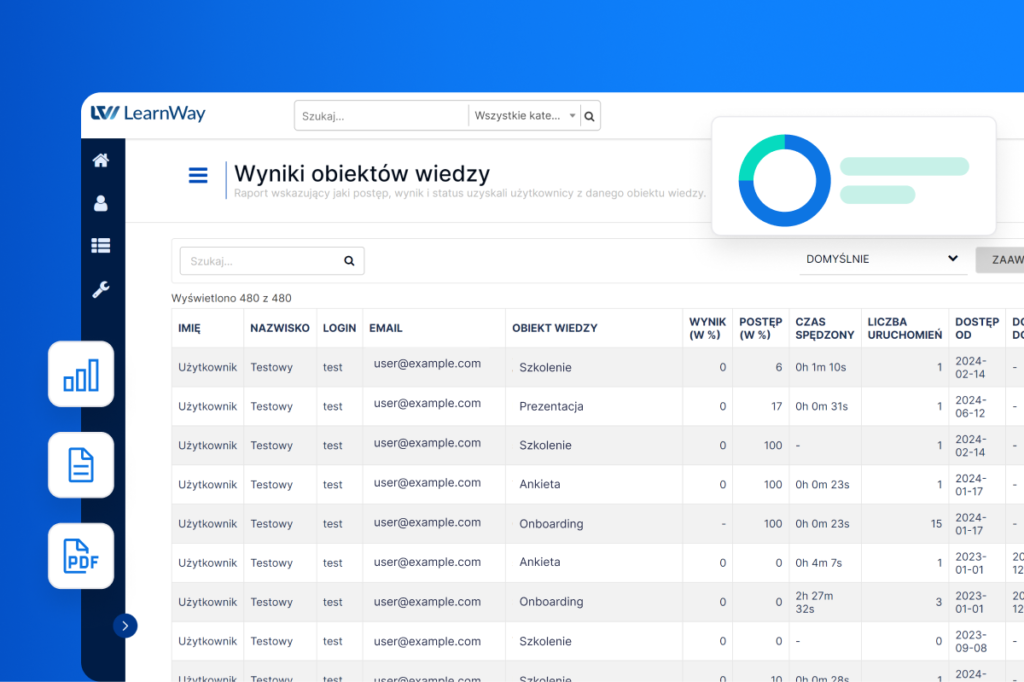Sort by OBIEKT WIEDZY column header

(x=555, y=328)
